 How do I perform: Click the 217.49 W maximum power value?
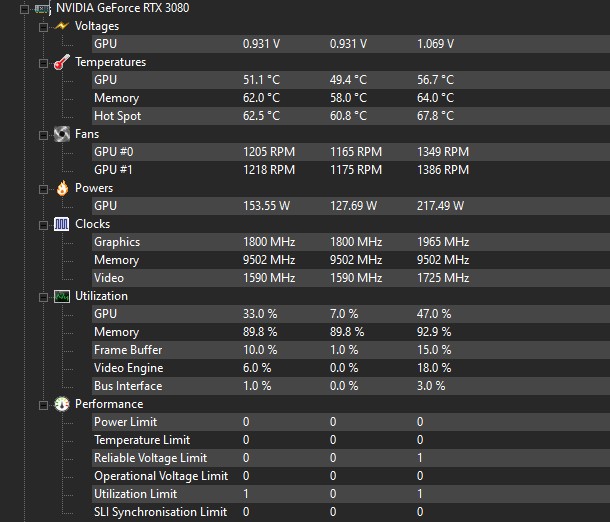coord(440,206)
